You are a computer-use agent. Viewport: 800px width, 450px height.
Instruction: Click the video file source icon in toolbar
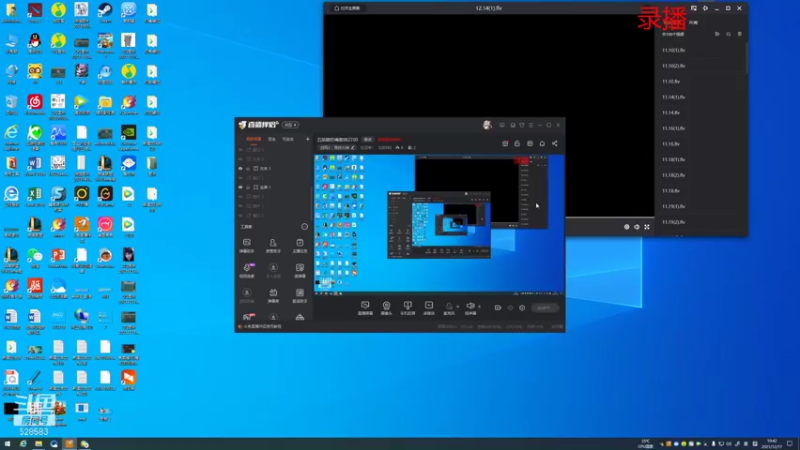click(x=429, y=306)
